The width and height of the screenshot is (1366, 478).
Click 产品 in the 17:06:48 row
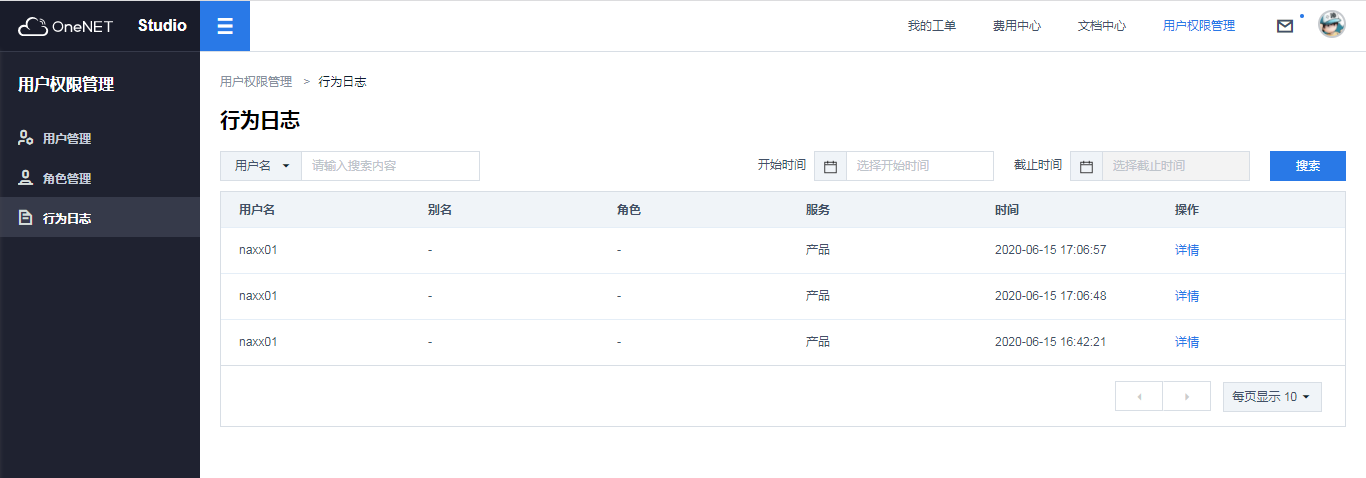click(x=818, y=296)
